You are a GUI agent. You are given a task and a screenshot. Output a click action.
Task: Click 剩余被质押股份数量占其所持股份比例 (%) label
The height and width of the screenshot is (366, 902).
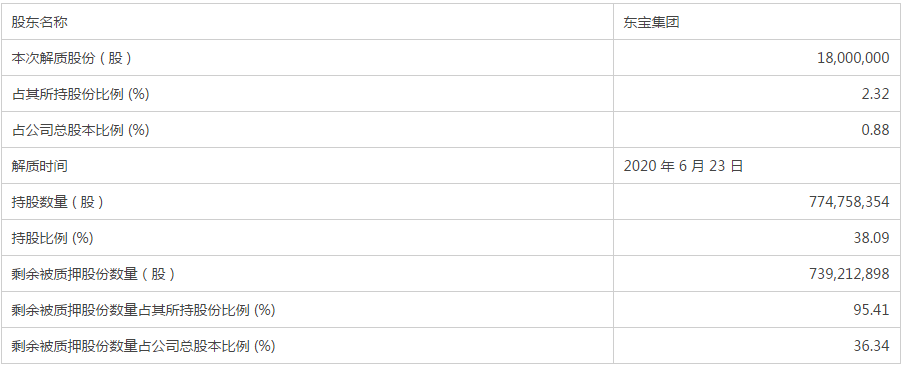coord(143,310)
